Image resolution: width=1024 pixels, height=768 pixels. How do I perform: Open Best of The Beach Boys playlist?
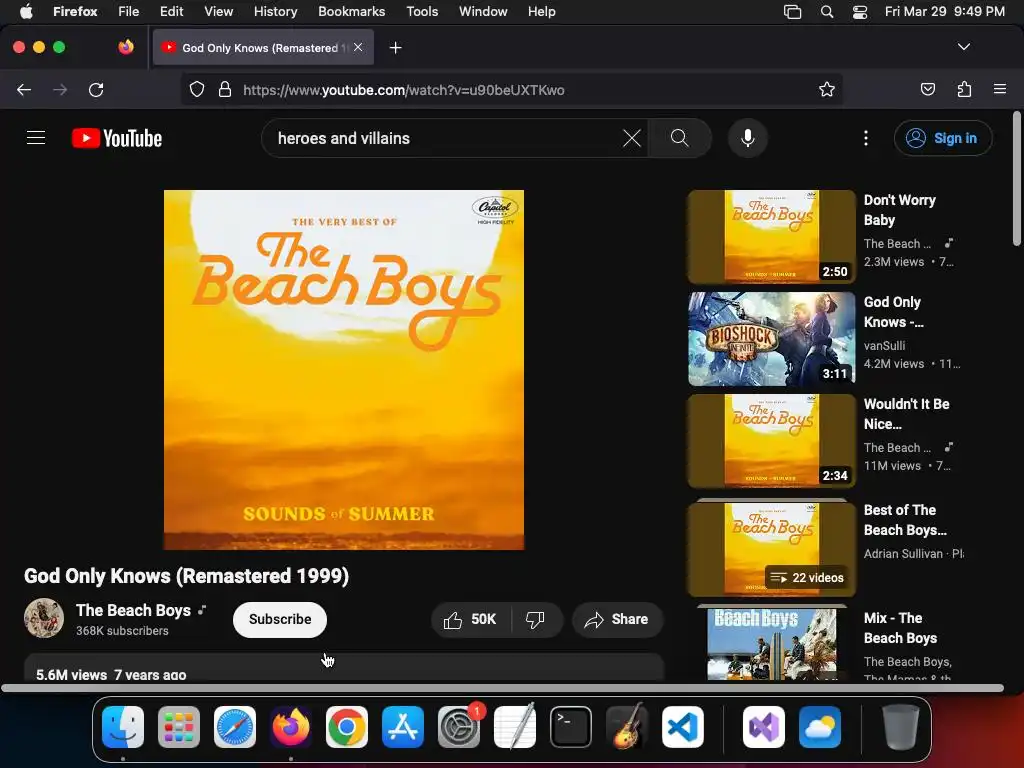[x=771, y=549]
